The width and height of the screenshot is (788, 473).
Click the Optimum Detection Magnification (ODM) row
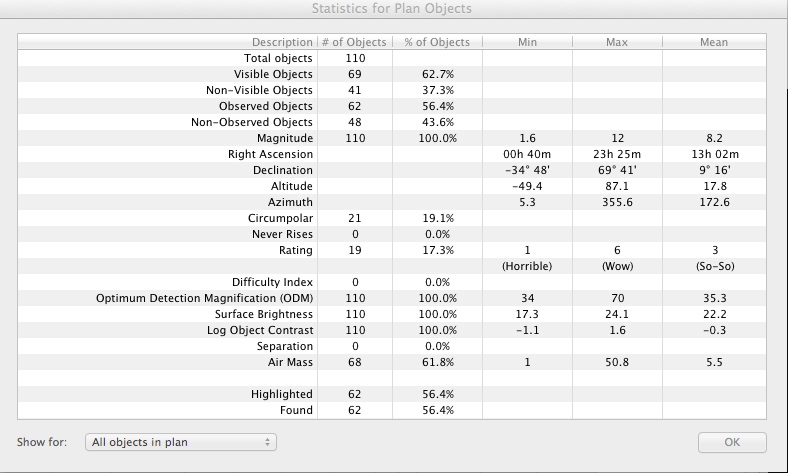[x=204, y=298]
